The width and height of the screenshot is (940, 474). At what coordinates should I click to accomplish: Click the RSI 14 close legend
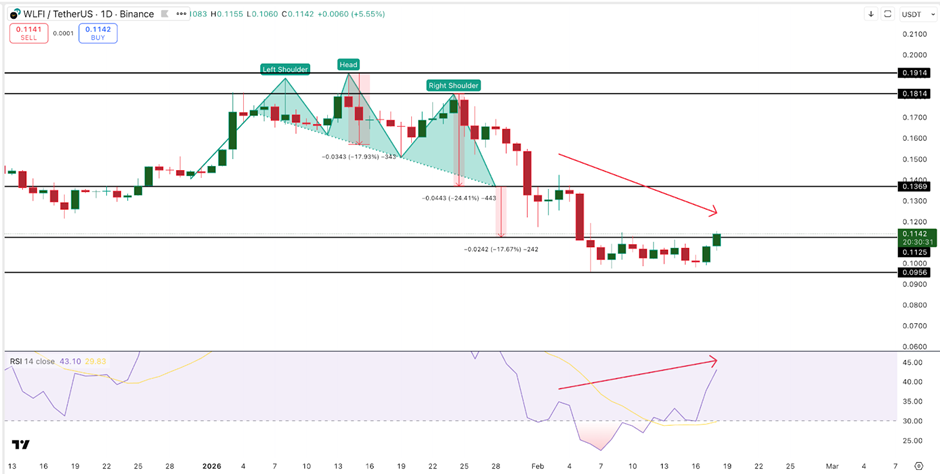[32, 361]
